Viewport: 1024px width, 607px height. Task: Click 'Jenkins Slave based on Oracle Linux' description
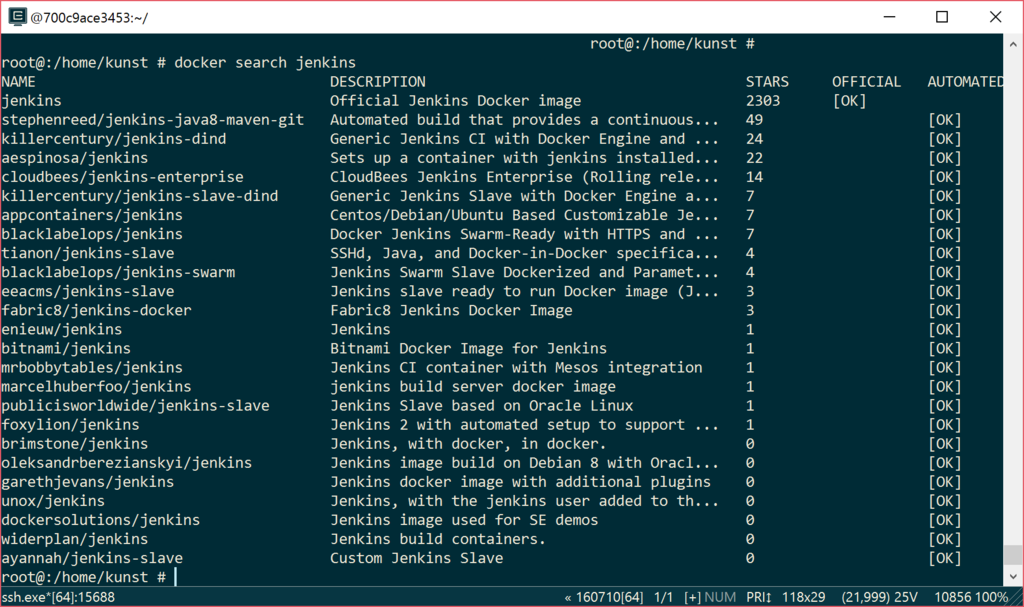[x=481, y=405]
